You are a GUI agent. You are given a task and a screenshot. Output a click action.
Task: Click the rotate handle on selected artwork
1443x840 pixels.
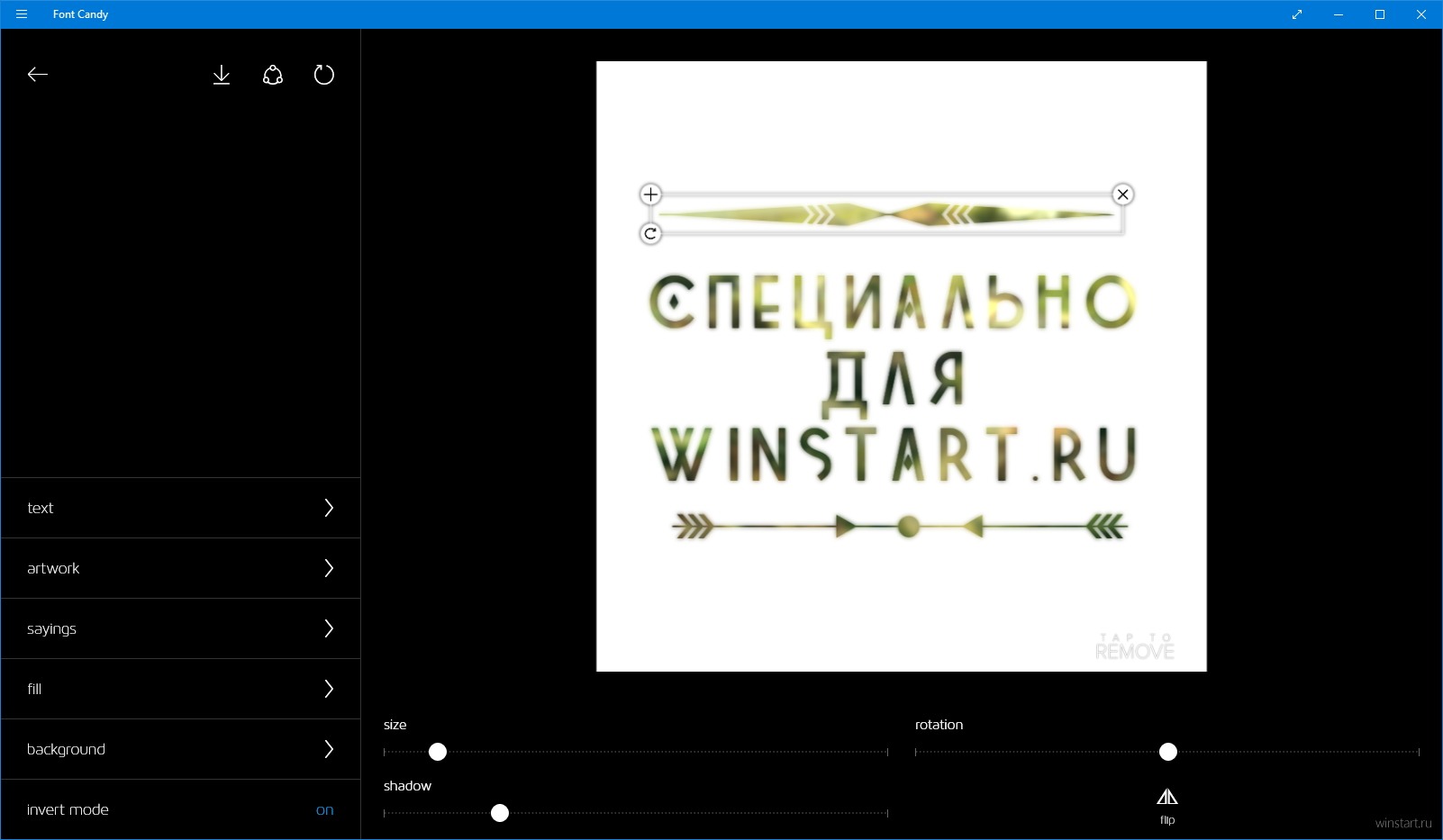coord(650,234)
